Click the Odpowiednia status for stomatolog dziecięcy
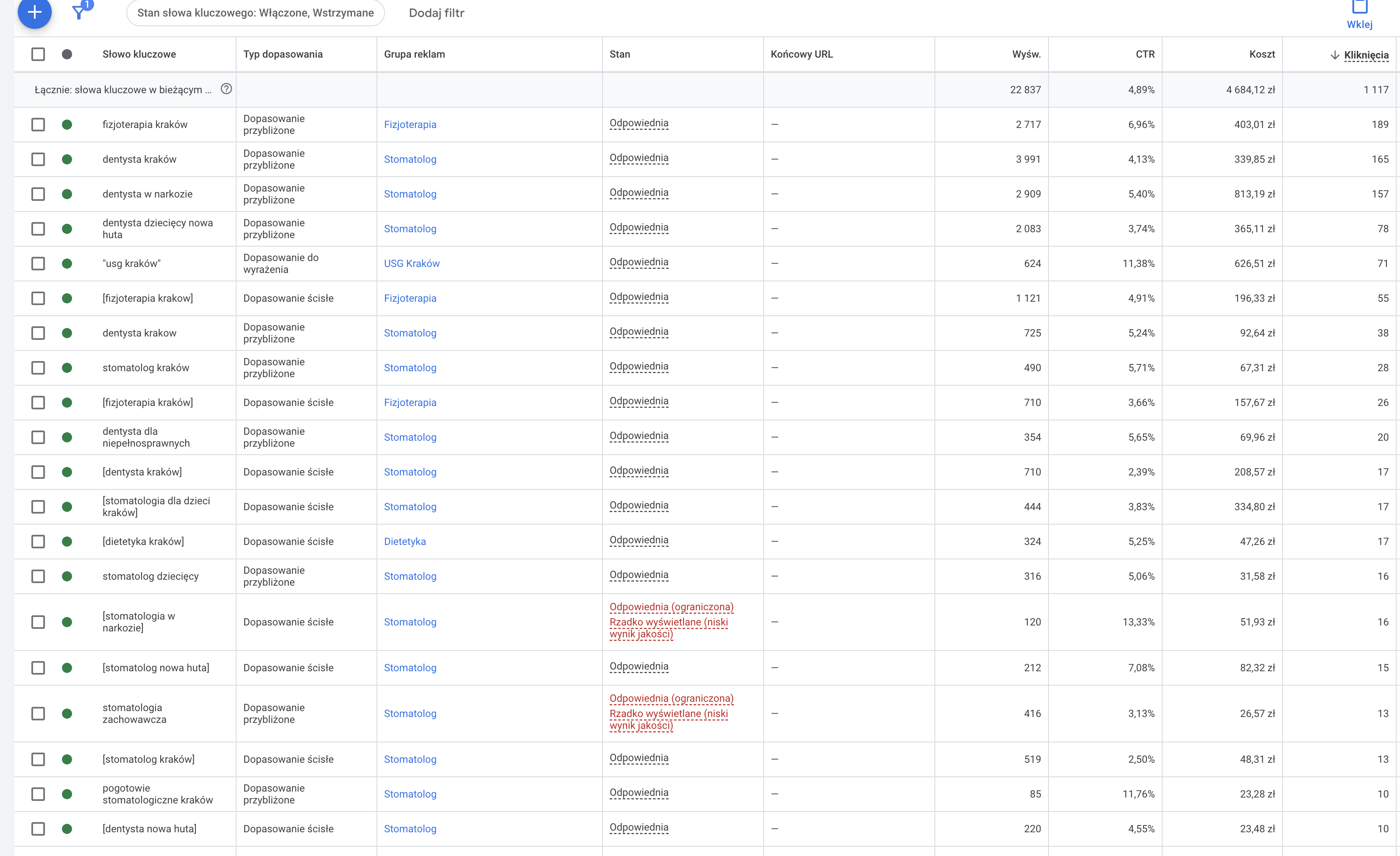The image size is (1400, 856). coord(639,575)
